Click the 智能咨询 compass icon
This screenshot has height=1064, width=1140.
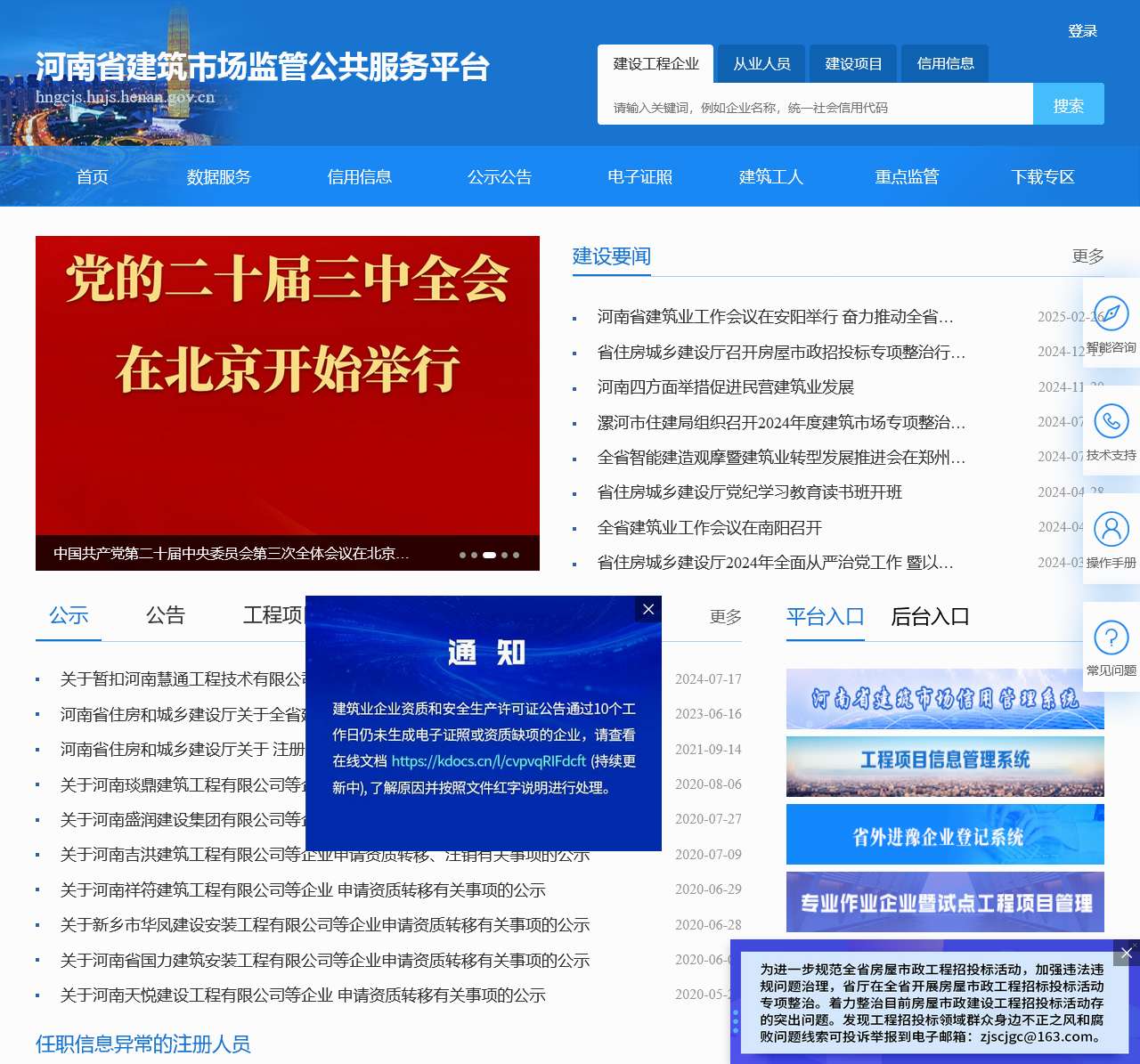click(1111, 313)
